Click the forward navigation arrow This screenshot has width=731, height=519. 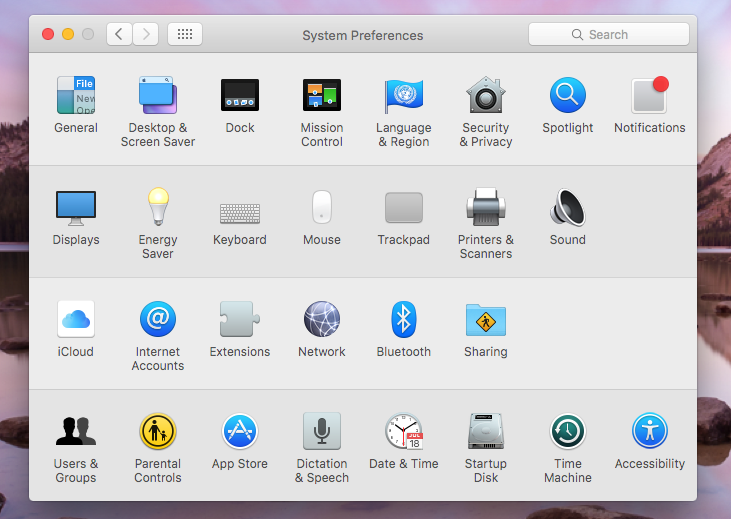click(145, 34)
